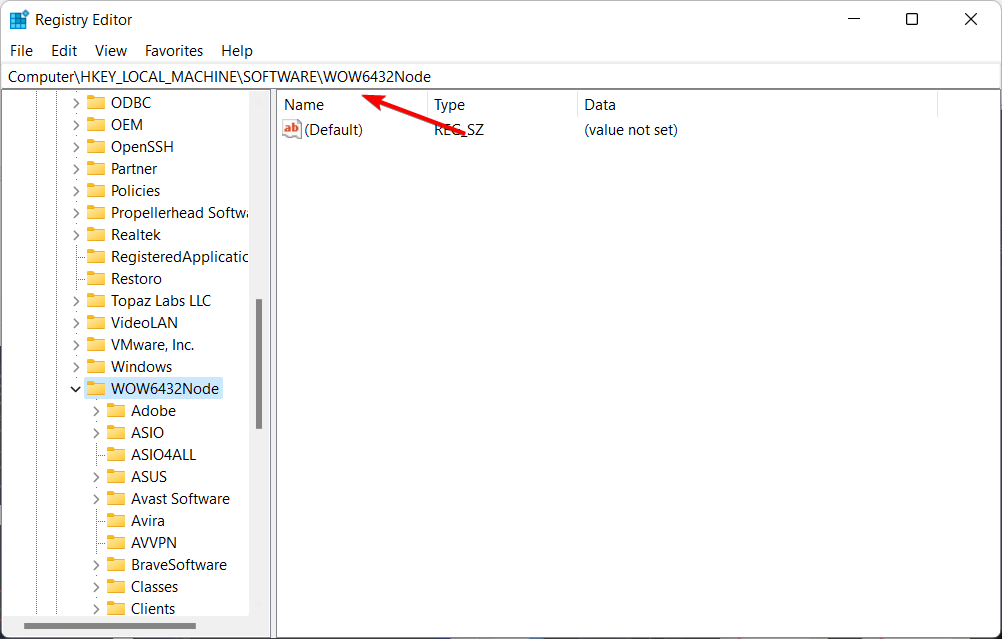The image size is (1002, 639).
Task: Open the Favorites menu
Action: [x=174, y=50]
